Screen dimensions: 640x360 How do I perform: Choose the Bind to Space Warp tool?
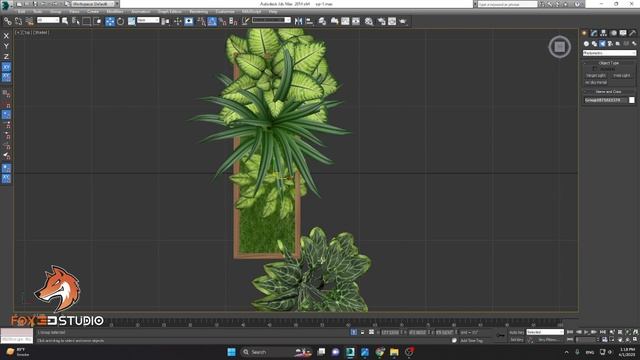[29, 21]
